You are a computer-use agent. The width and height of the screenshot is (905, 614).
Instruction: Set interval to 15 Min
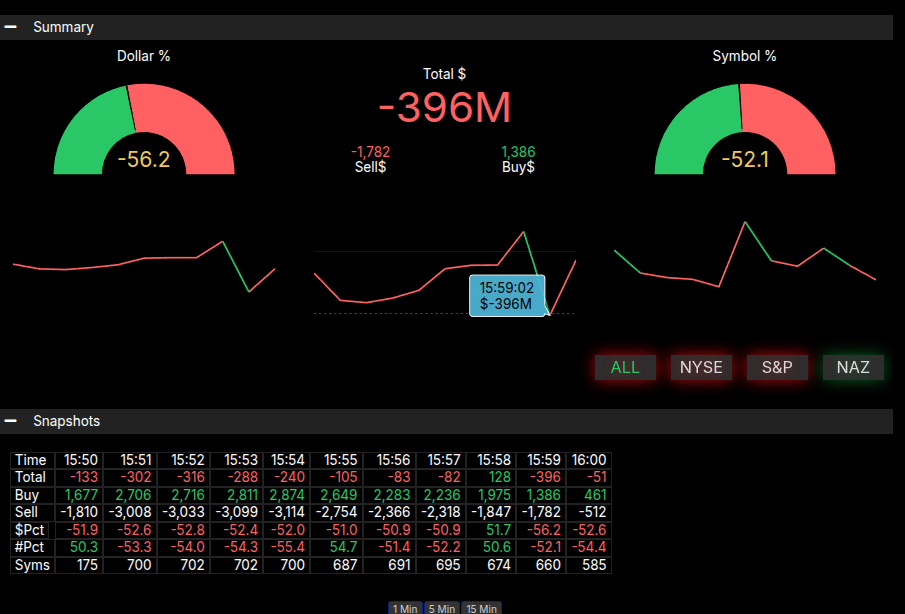click(481, 608)
